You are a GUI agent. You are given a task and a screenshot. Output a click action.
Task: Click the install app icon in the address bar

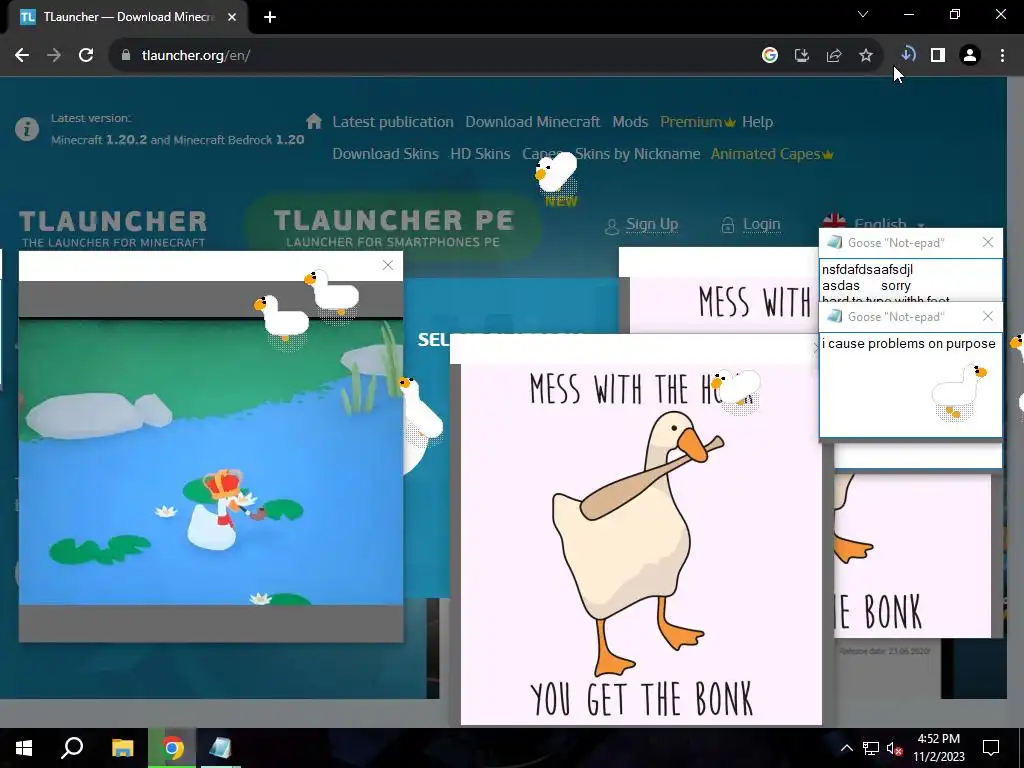(802, 56)
